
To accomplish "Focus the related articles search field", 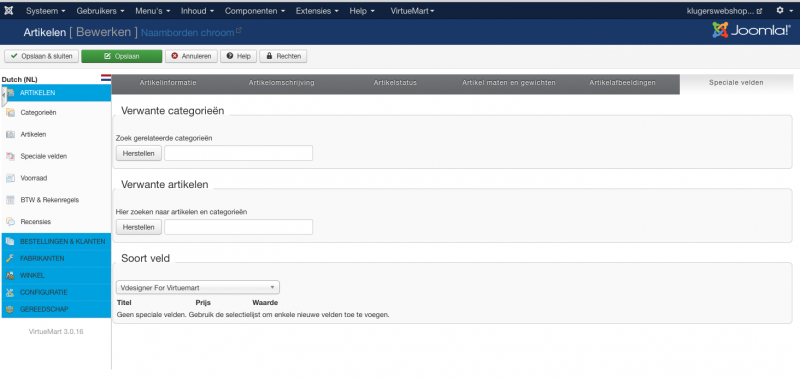I will point(238,227).
